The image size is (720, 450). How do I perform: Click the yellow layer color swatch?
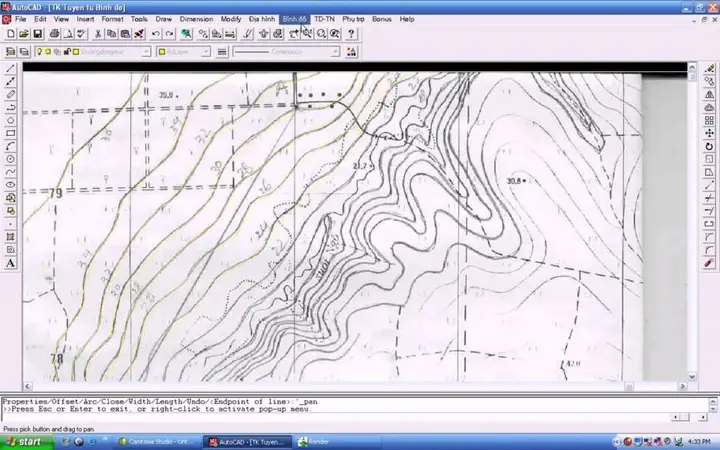pos(76,52)
